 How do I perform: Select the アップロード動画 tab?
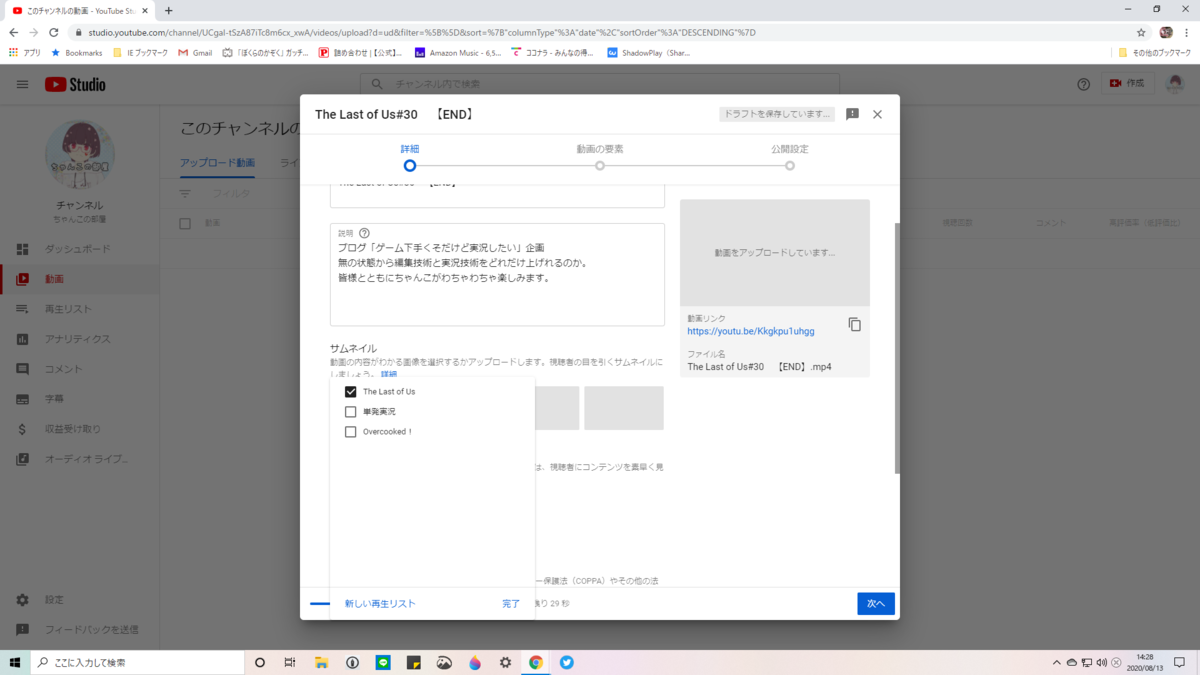click(x=217, y=163)
